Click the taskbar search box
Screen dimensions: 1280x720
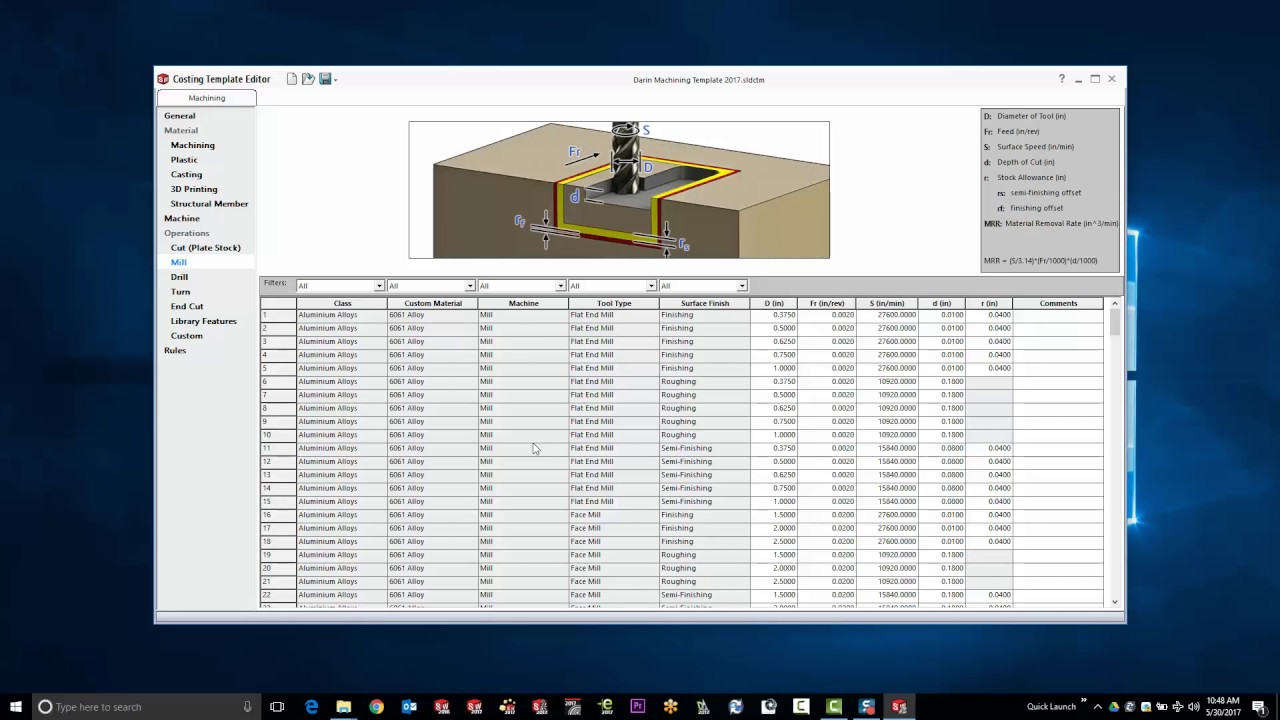(x=145, y=707)
